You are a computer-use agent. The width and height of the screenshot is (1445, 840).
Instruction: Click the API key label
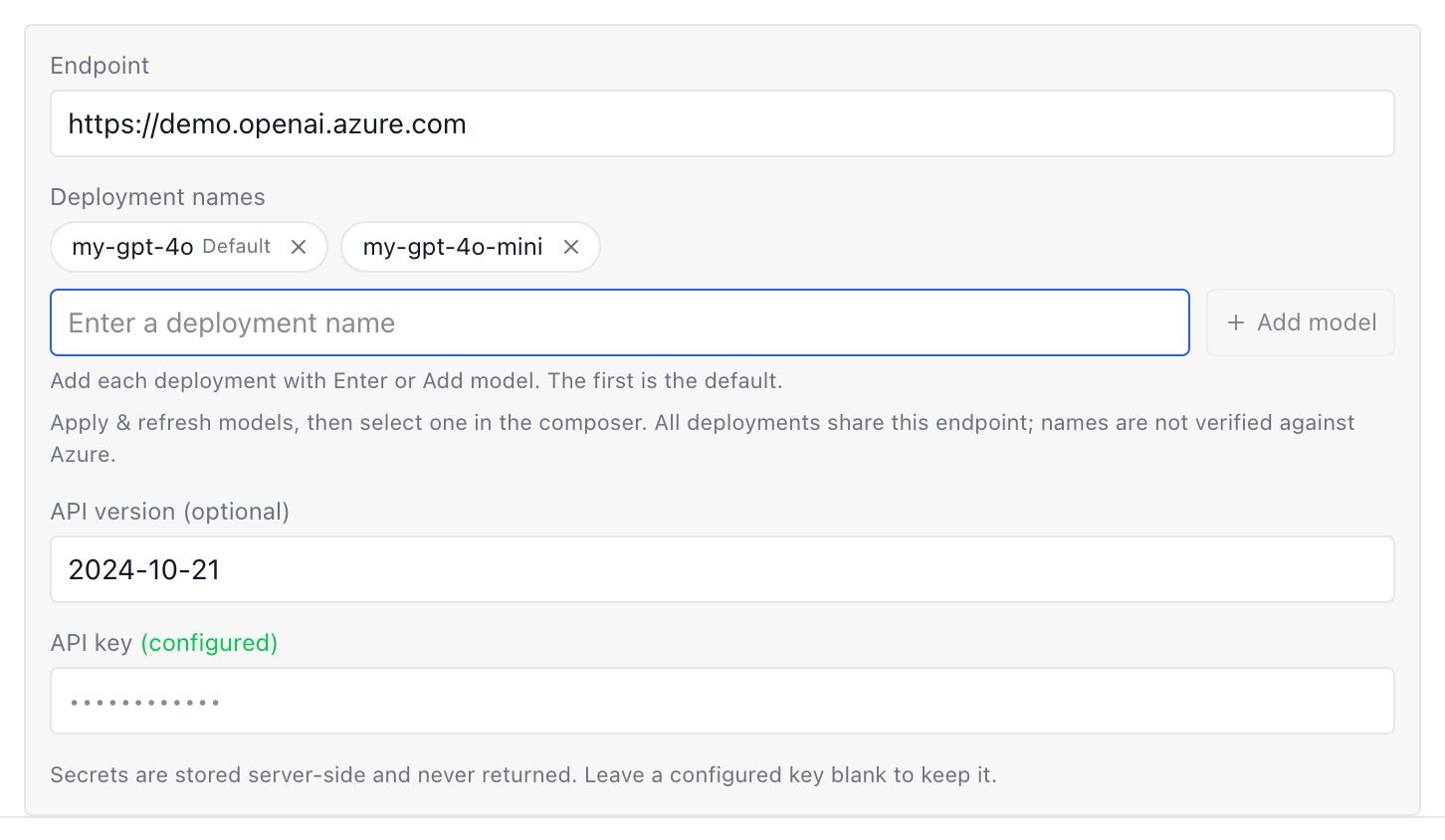coord(92,643)
